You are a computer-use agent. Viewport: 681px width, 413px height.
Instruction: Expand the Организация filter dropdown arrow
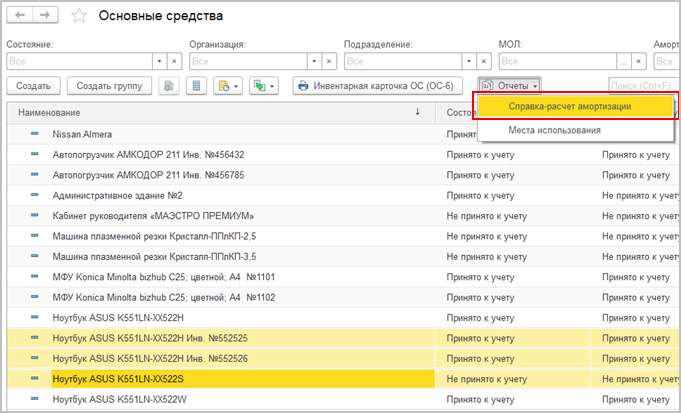tap(314, 61)
